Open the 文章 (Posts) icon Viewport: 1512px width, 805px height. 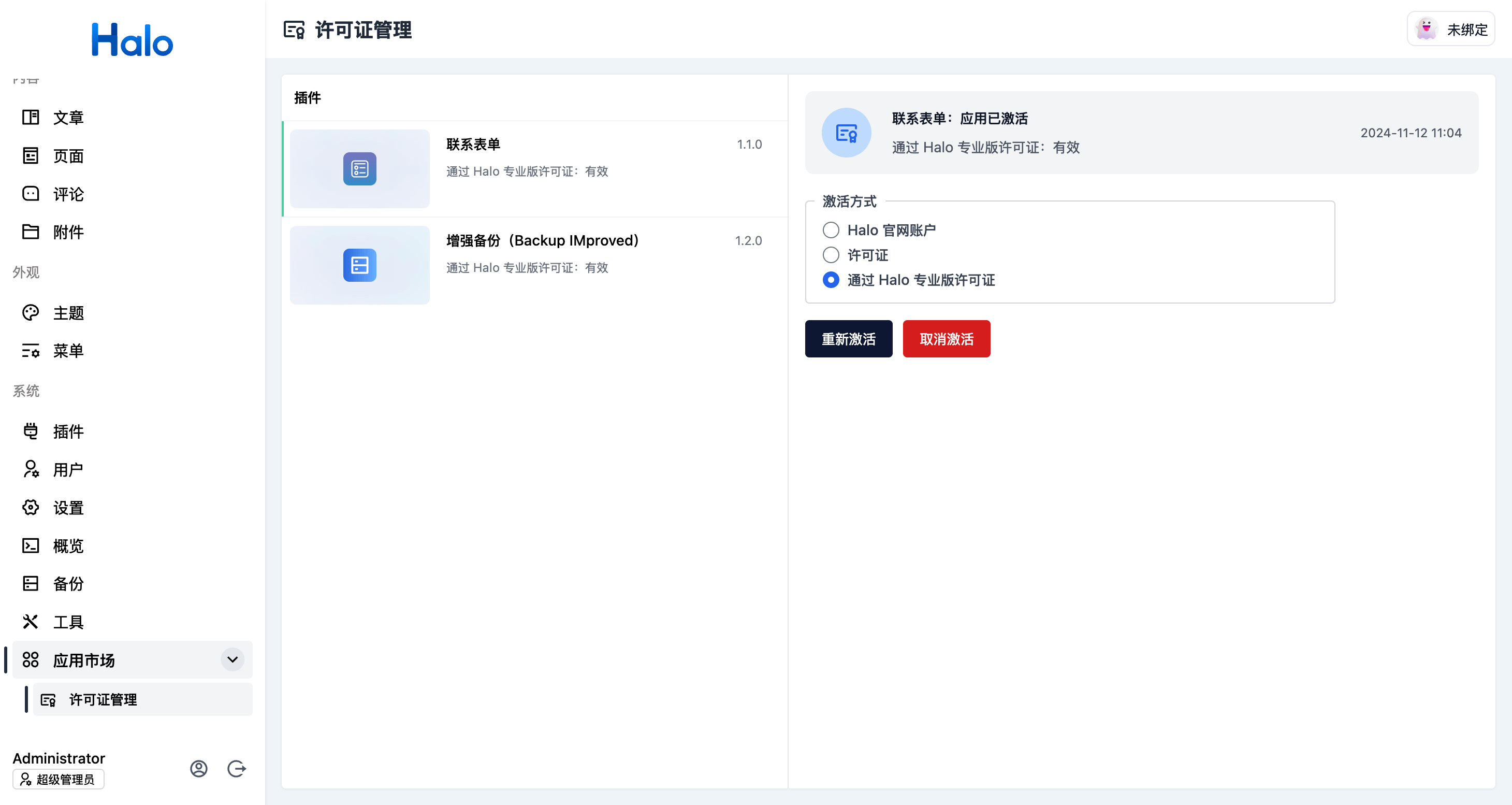point(31,118)
